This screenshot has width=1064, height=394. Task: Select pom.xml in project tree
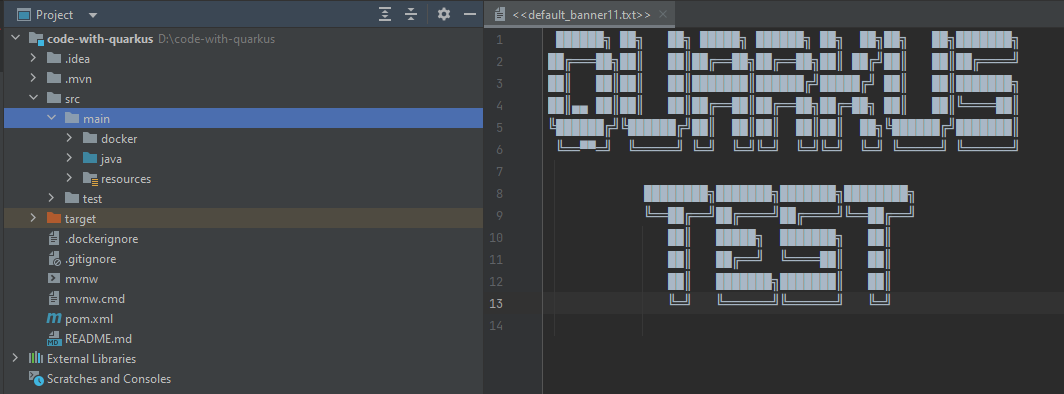(x=89, y=319)
